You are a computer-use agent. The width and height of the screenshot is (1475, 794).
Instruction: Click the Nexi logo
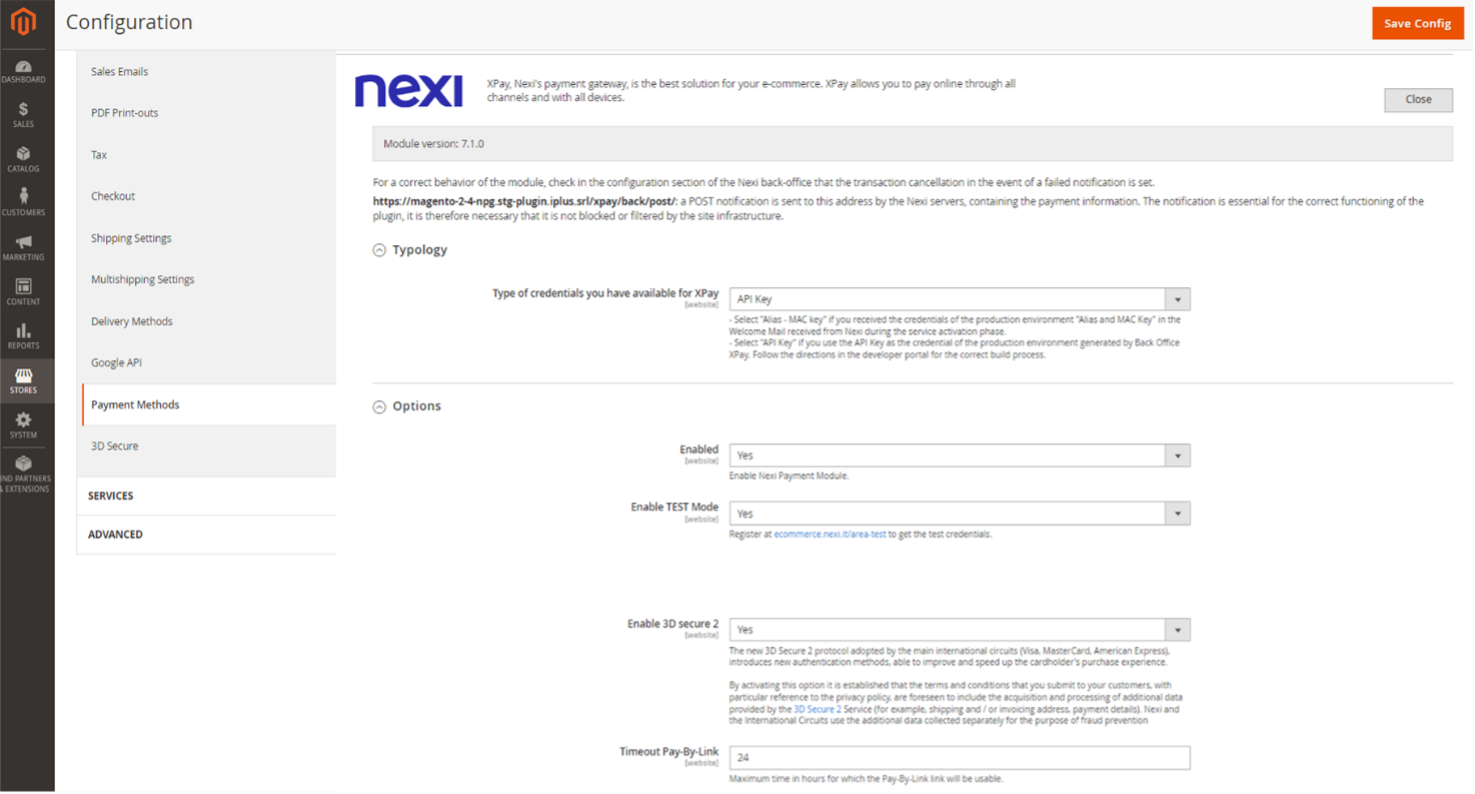pyautogui.click(x=409, y=90)
